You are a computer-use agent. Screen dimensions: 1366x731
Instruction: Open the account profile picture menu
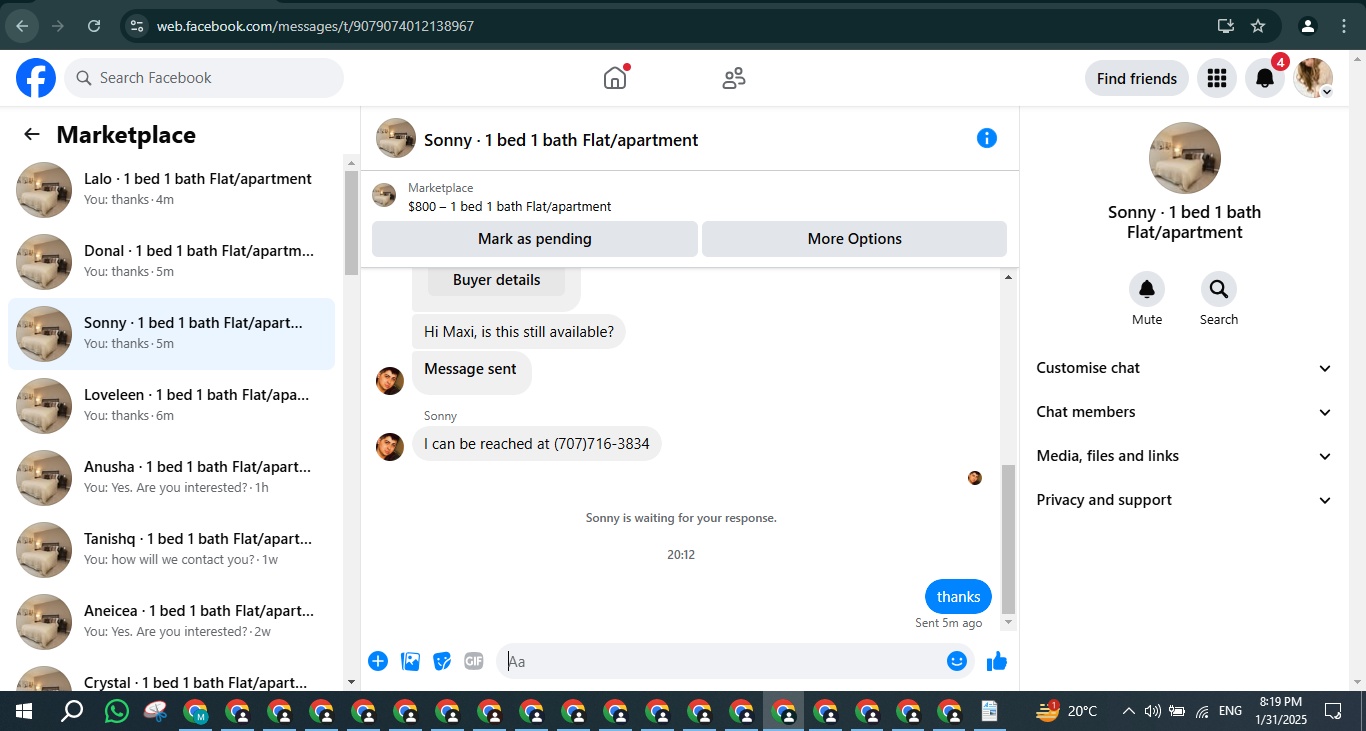click(1313, 78)
